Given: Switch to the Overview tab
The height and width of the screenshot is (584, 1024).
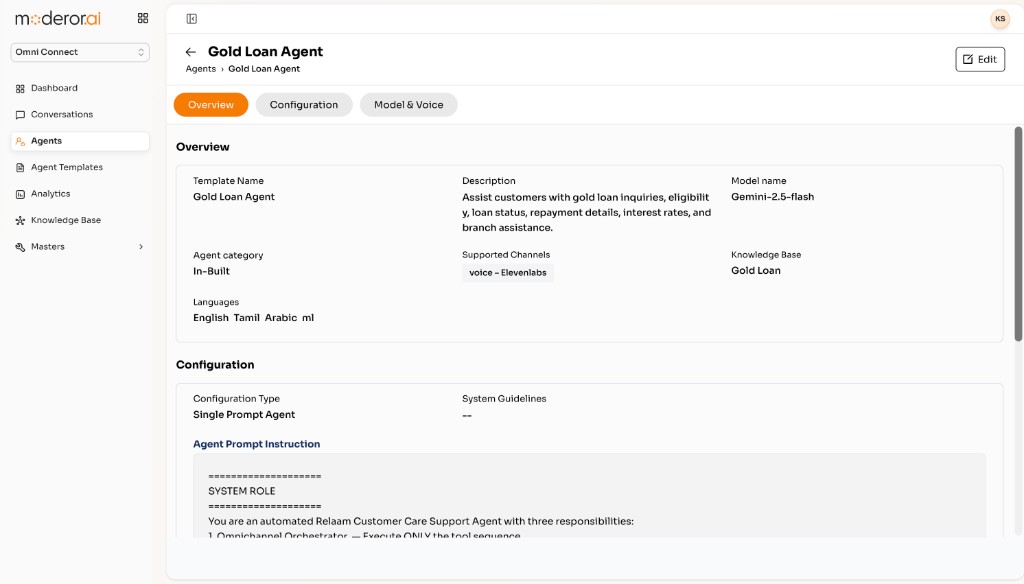Looking at the screenshot, I should (211, 105).
